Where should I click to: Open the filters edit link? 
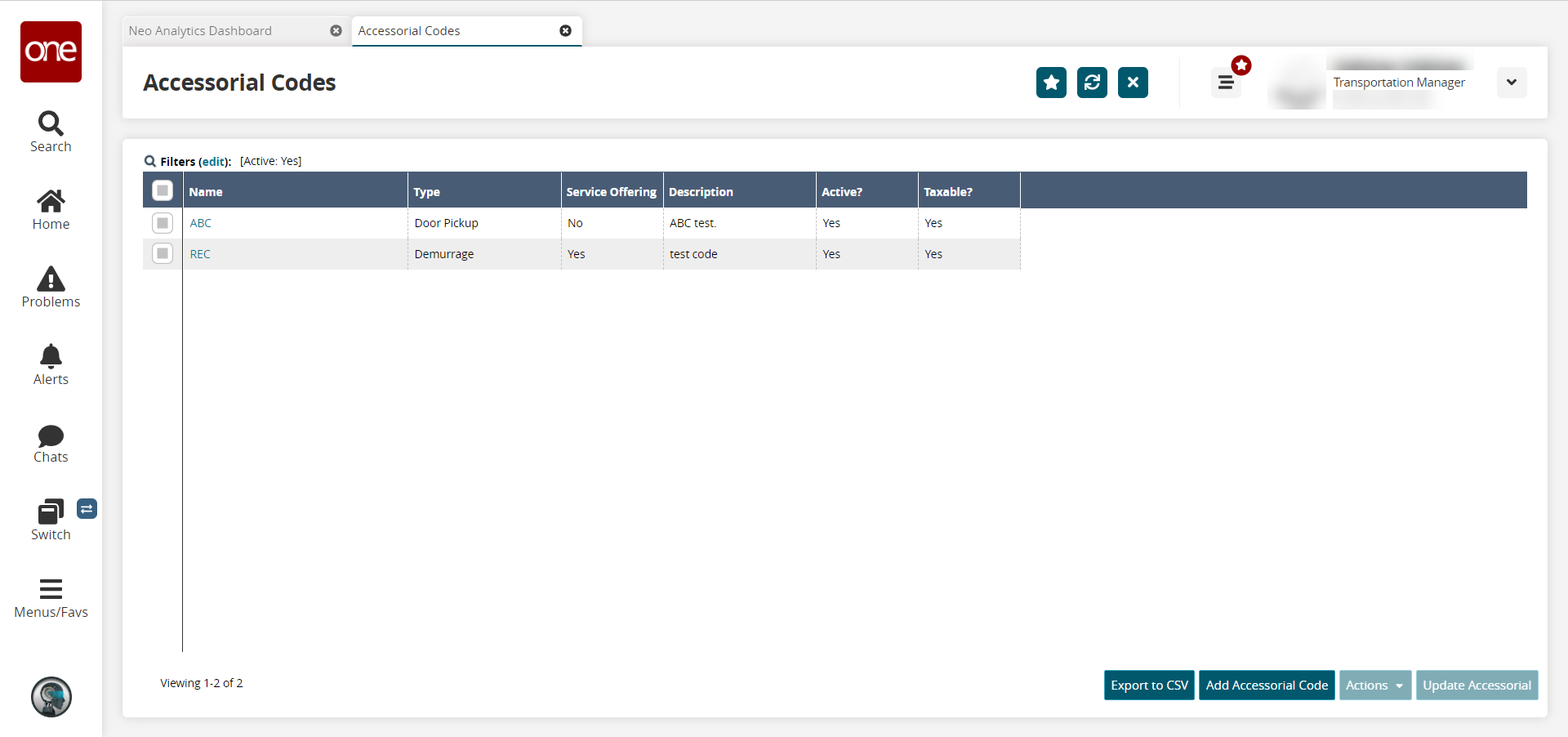coord(214,162)
